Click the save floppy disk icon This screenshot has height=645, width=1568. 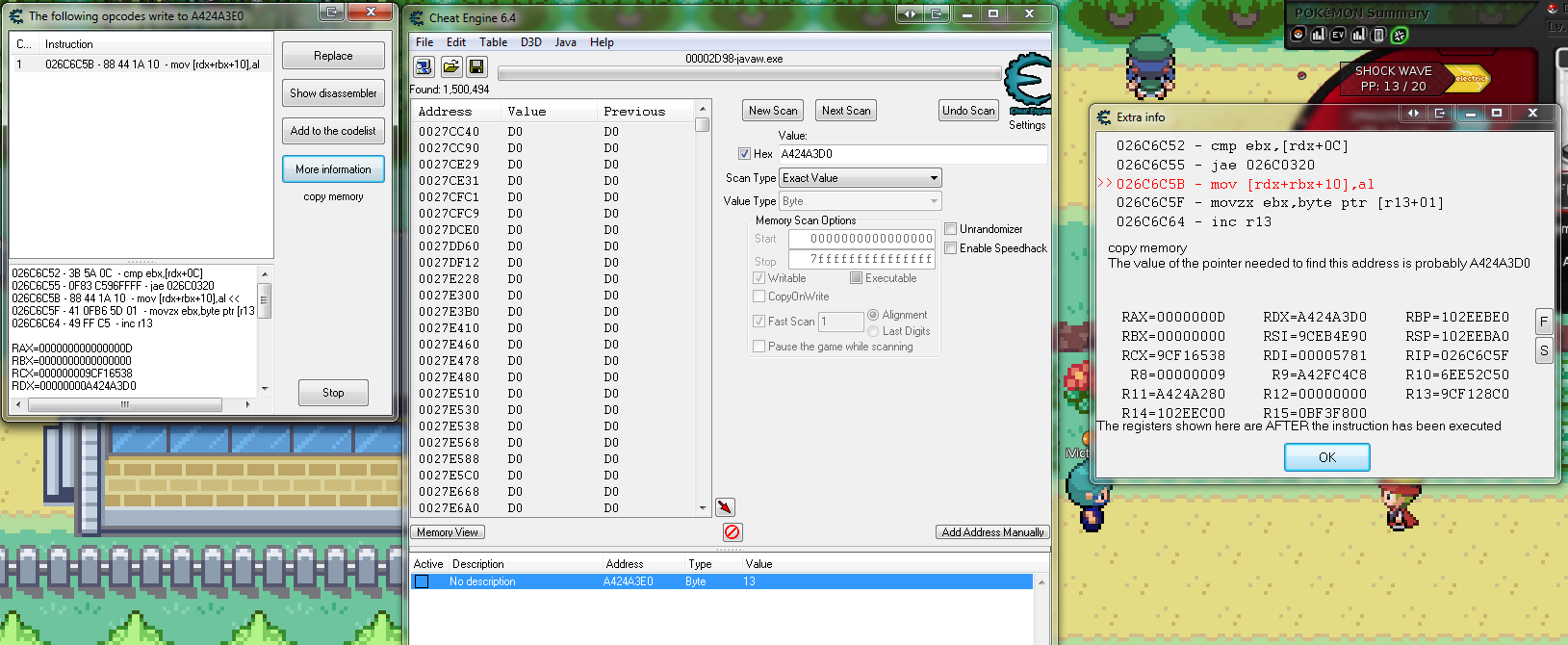coord(476,66)
